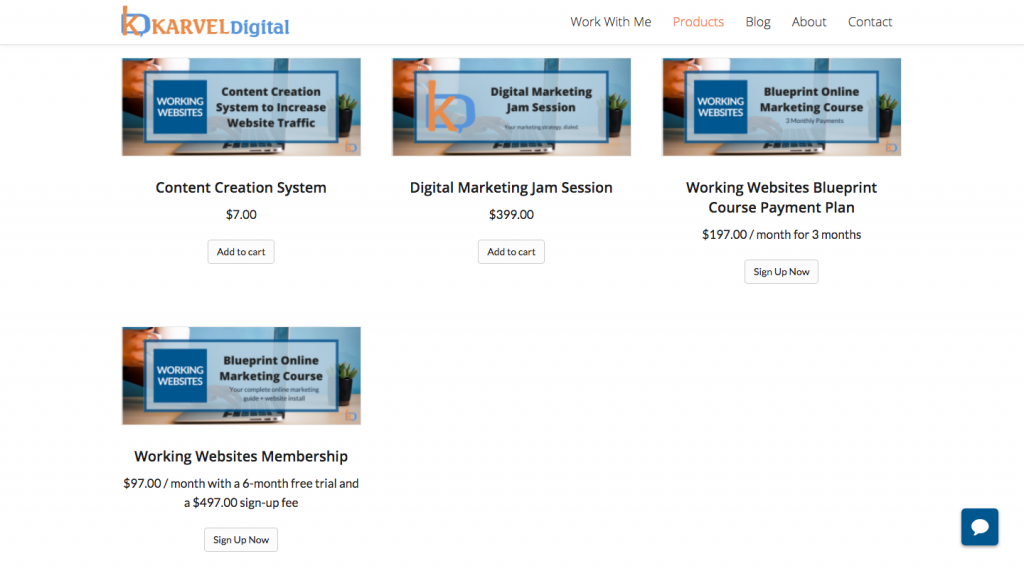
Task: Select the $399.00 price text
Action: click(511, 214)
